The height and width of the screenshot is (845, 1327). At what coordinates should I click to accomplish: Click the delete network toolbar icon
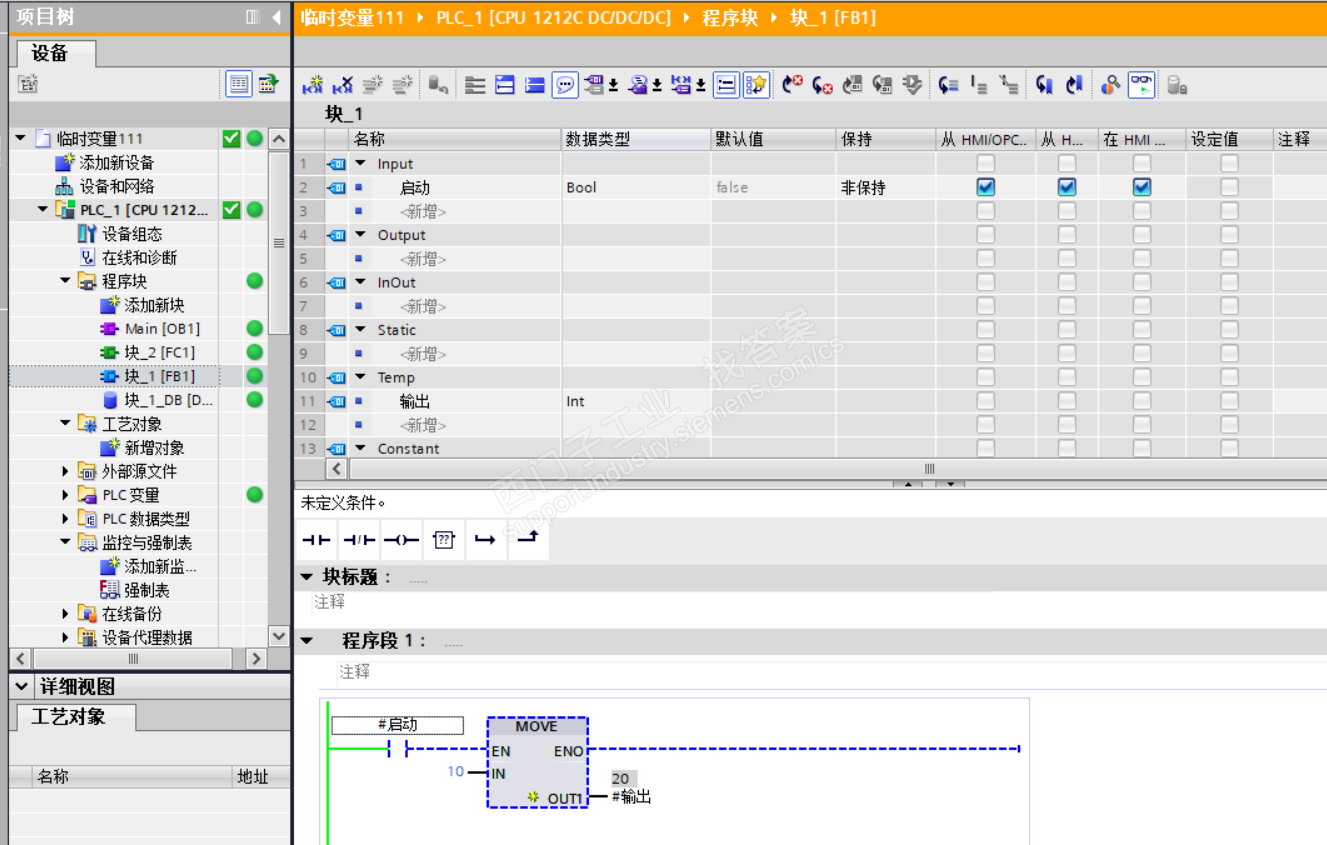tap(342, 86)
